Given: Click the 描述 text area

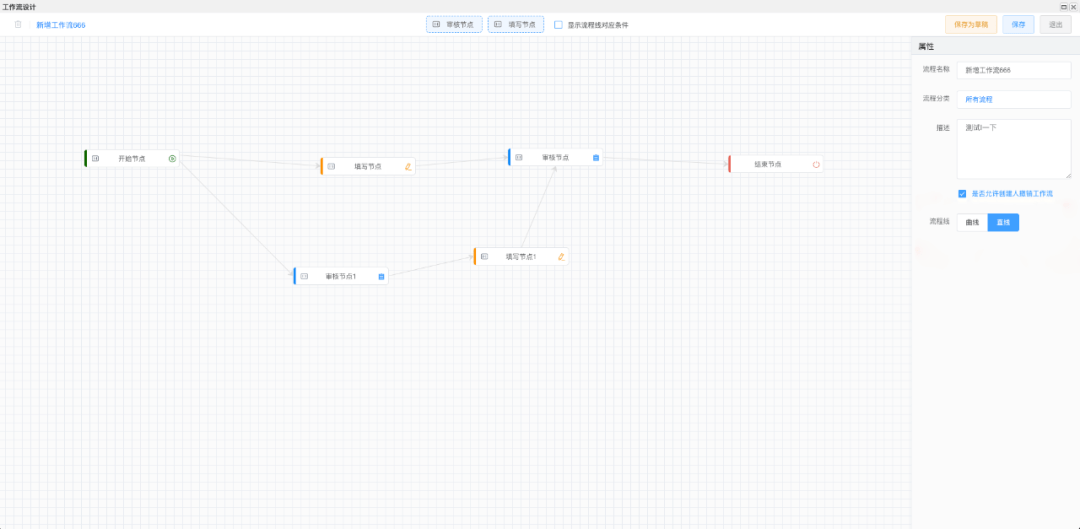Looking at the screenshot, I should 1013,149.
